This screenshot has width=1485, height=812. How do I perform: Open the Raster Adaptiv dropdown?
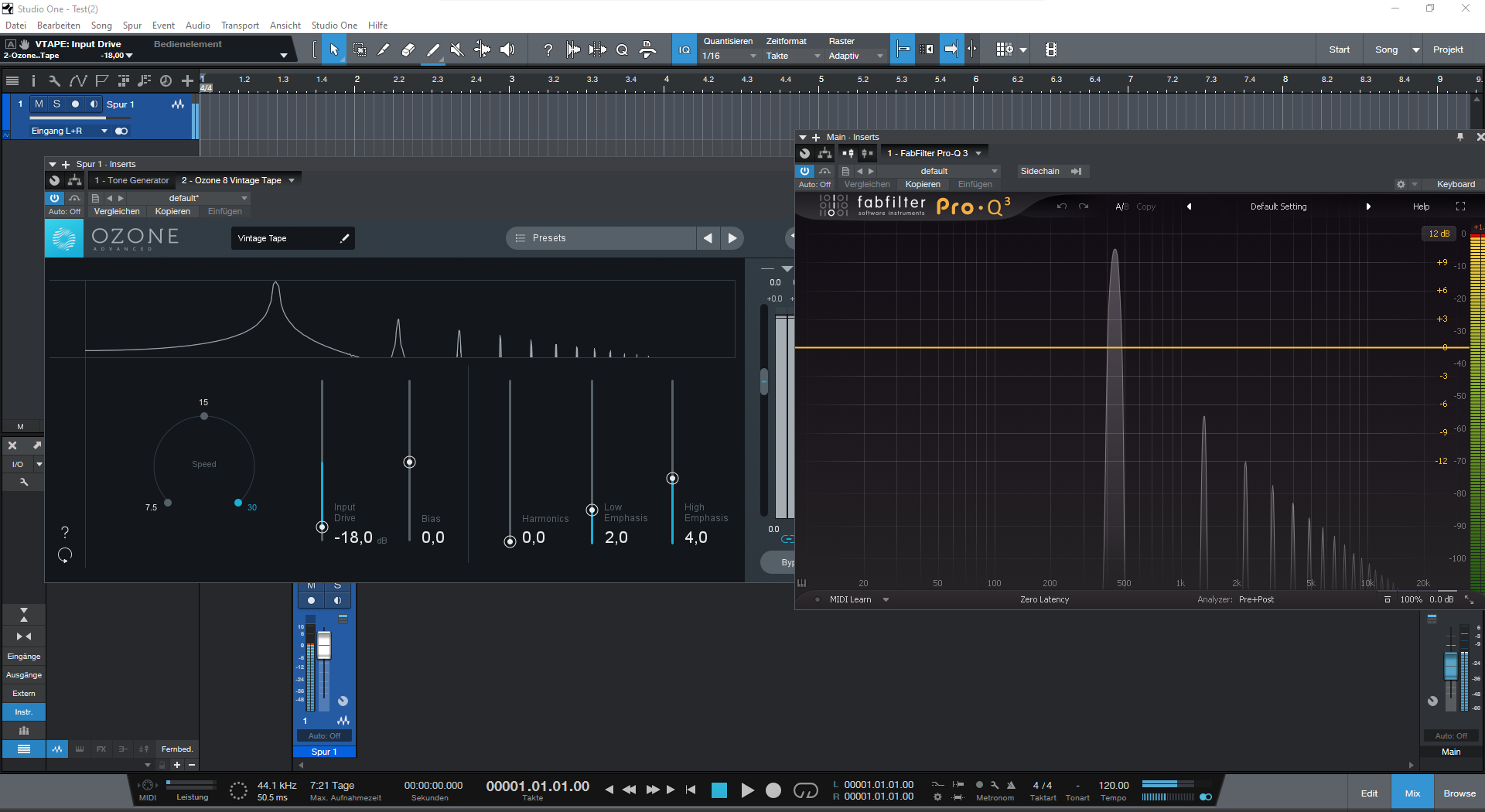point(855,56)
